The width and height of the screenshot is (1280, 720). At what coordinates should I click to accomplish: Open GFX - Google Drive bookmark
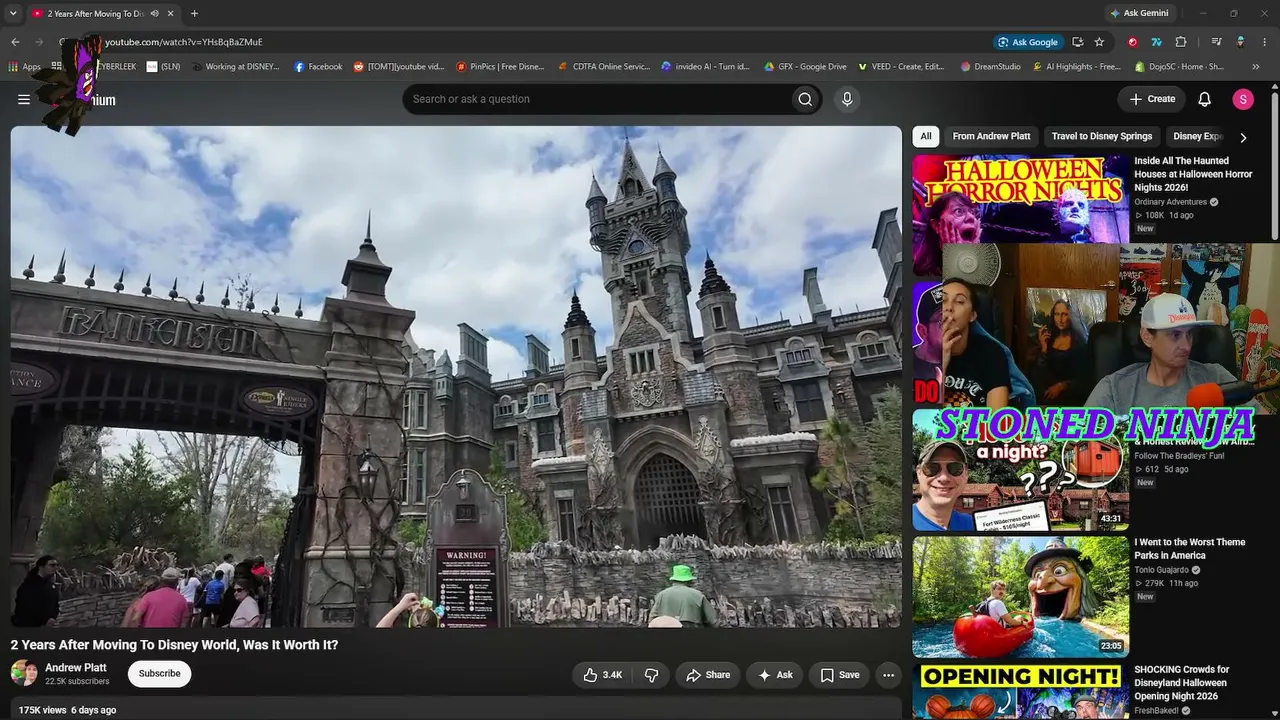point(805,67)
